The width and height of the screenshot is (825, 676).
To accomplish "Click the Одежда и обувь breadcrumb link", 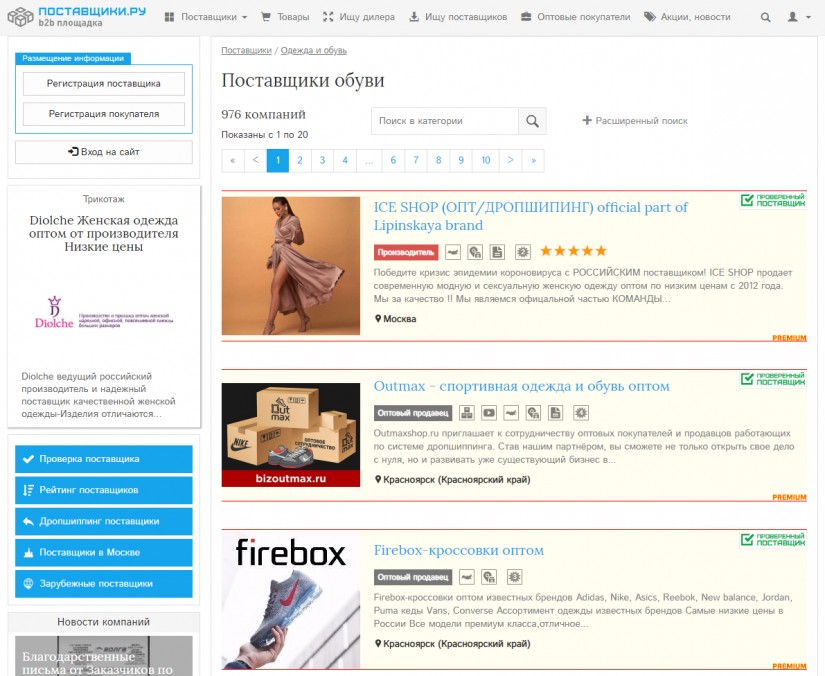I will [x=314, y=51].
